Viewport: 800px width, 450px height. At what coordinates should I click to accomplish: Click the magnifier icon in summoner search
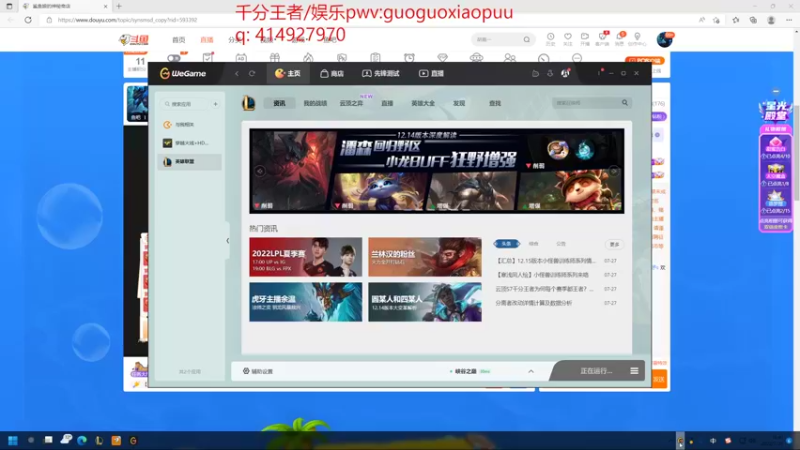(x=625, y=103)
